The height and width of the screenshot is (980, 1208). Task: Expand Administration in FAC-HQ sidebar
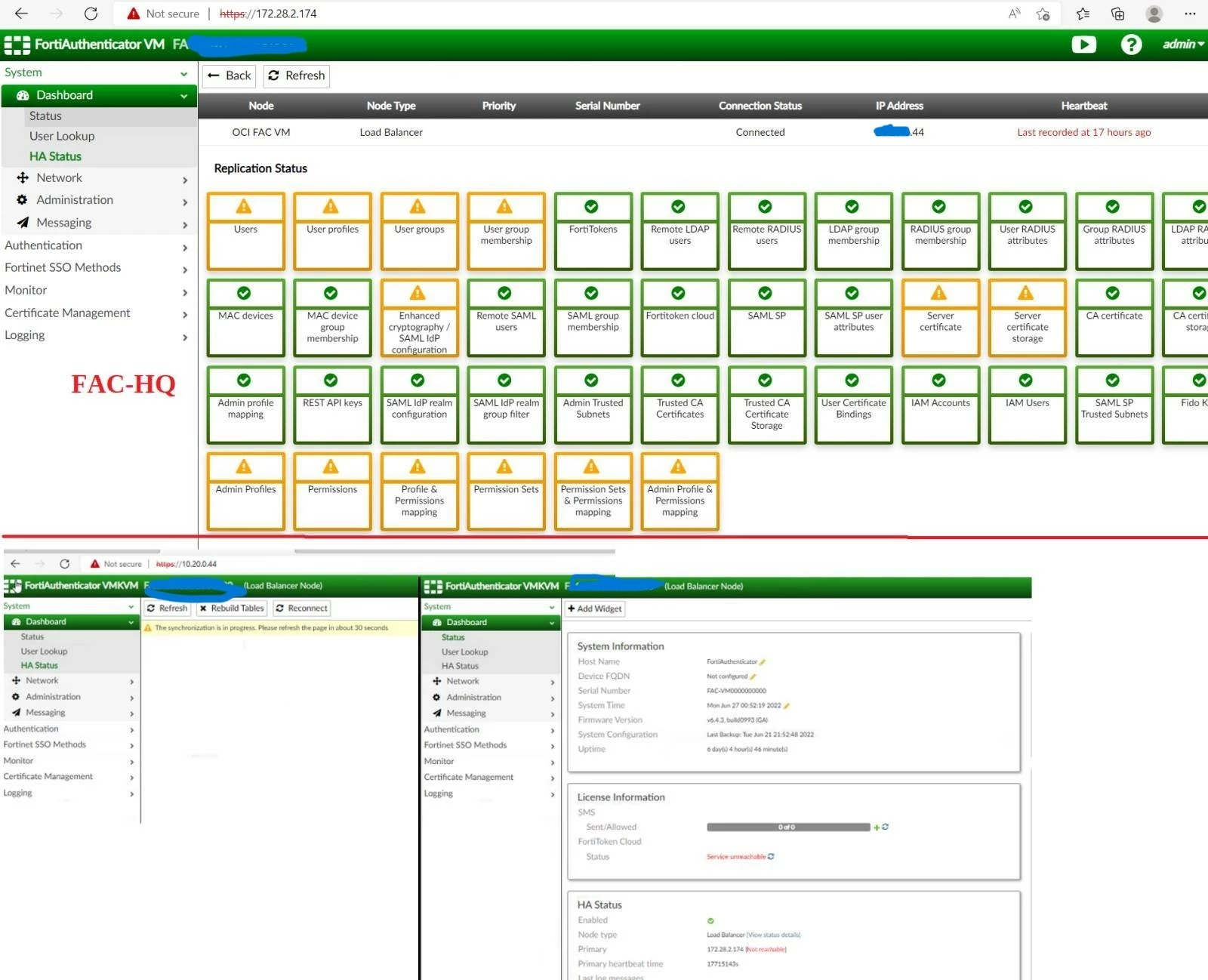click(98, 200)
